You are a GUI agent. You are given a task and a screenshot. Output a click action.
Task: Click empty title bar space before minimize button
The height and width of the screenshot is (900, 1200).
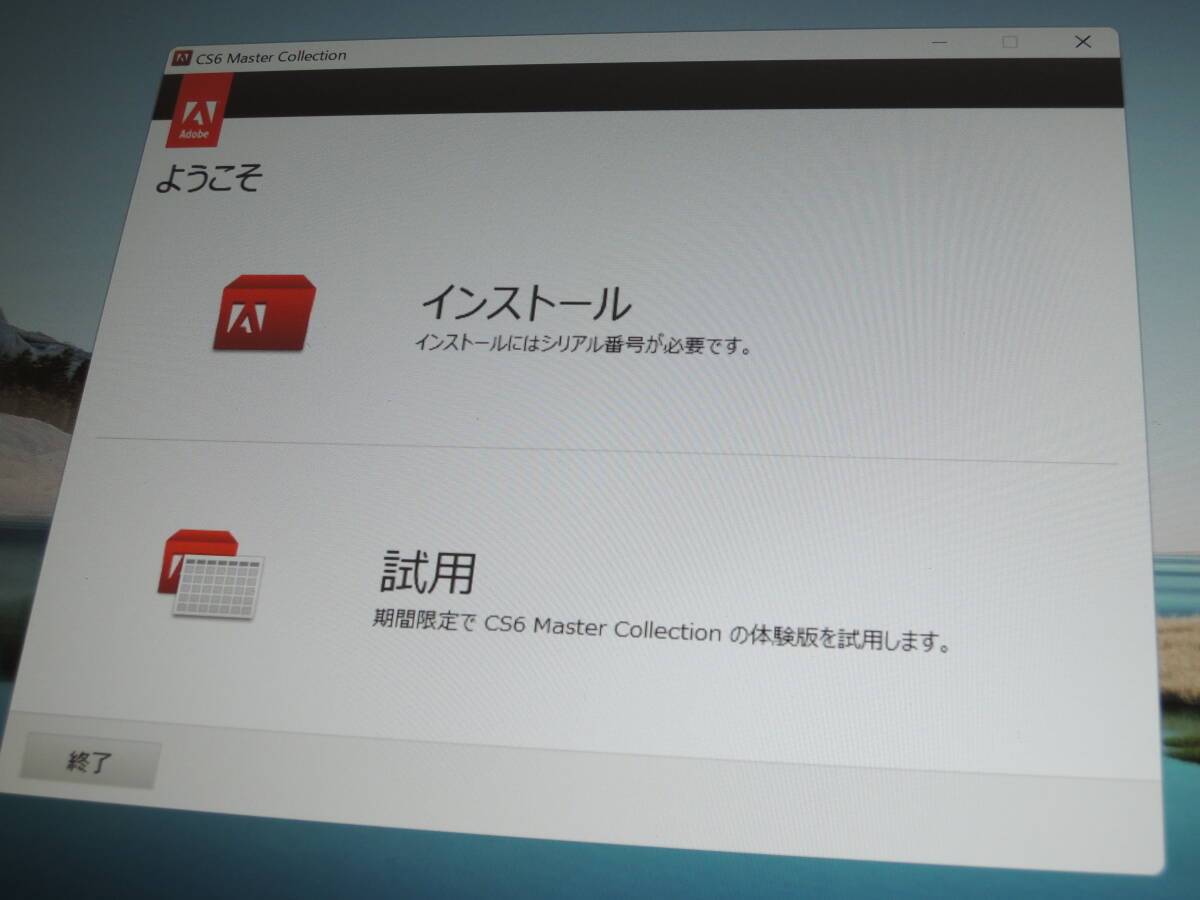[650, 48]
